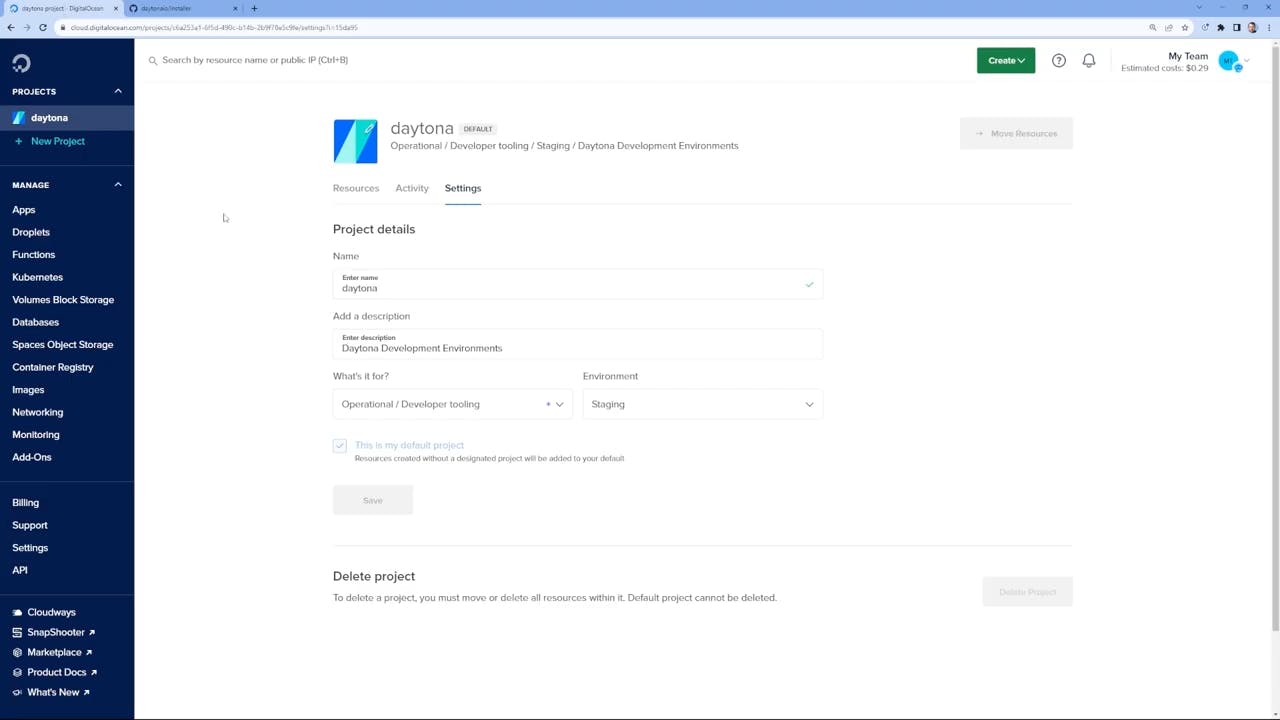The height and width of the screenshot is (720, 1280).
Task: Go to Billing in the sidebar
Action: click(x=26, y=503)
